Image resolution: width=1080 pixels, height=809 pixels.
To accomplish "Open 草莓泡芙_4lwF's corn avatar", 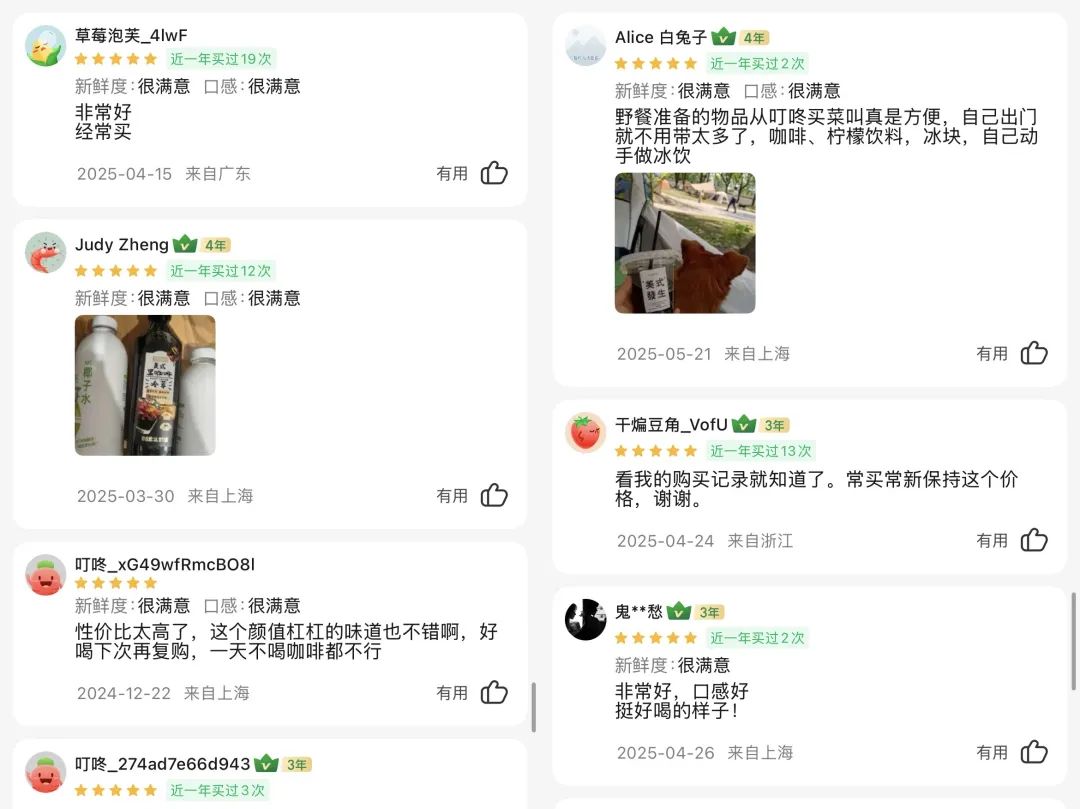I will coord(45,45).
